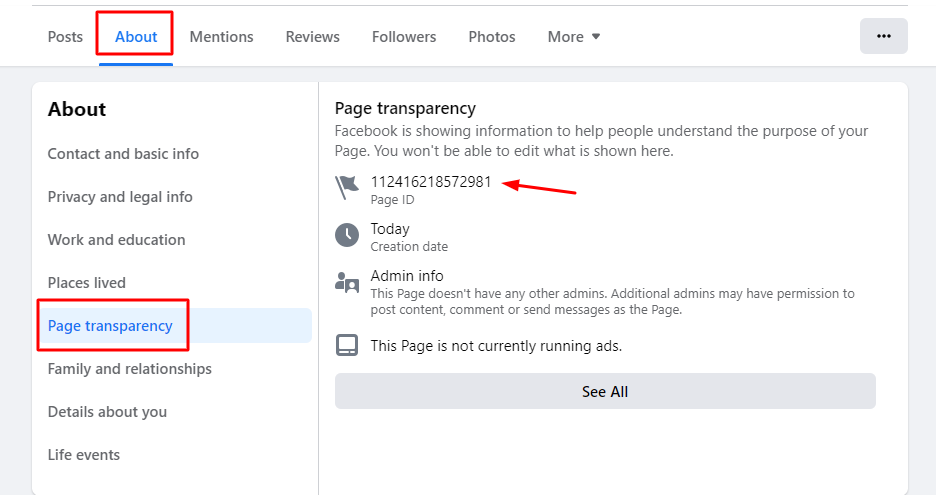Go to the Reviews tab
Screen dimensions: 936x495
point(313,36)
